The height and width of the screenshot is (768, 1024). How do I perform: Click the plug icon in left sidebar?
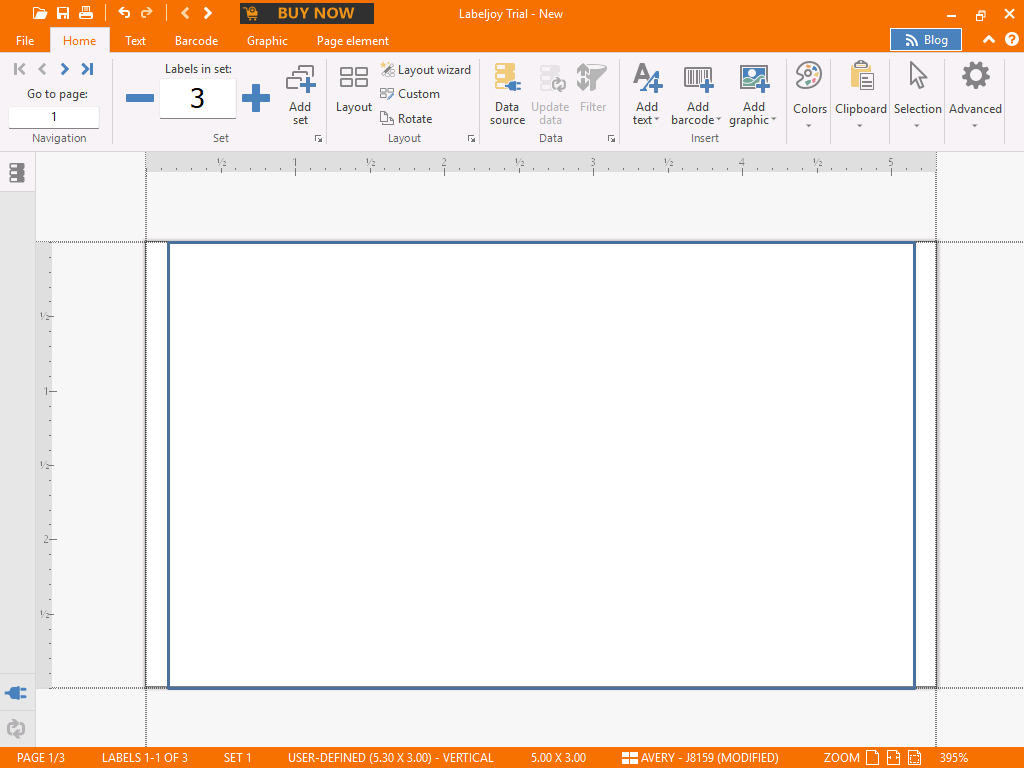tap(16, 693)
